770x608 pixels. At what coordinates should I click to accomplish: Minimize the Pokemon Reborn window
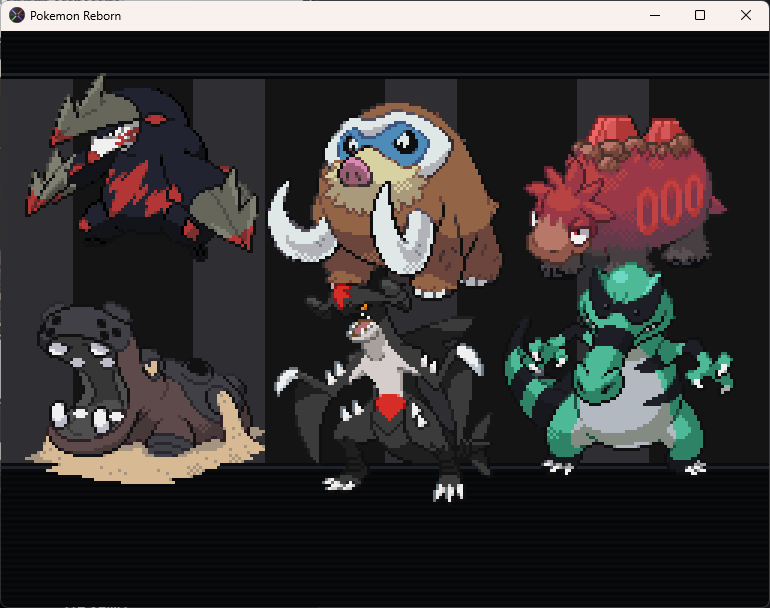pos(655,15)
